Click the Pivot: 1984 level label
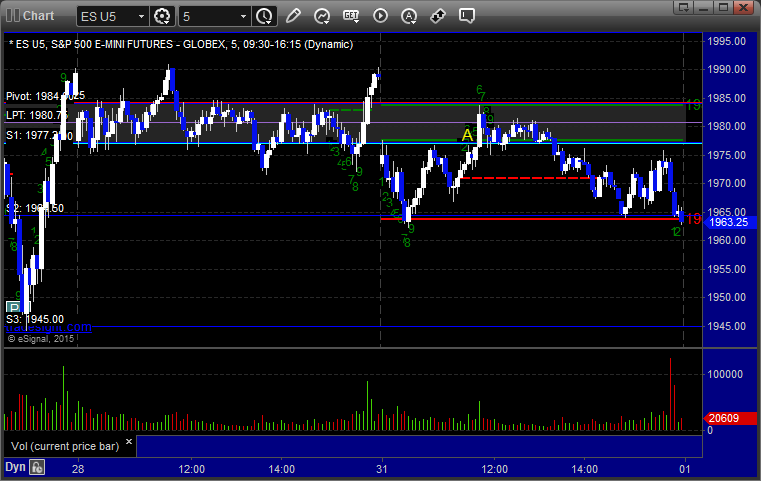The width and height of the screenshot is (761, 481). pos(45,96)
